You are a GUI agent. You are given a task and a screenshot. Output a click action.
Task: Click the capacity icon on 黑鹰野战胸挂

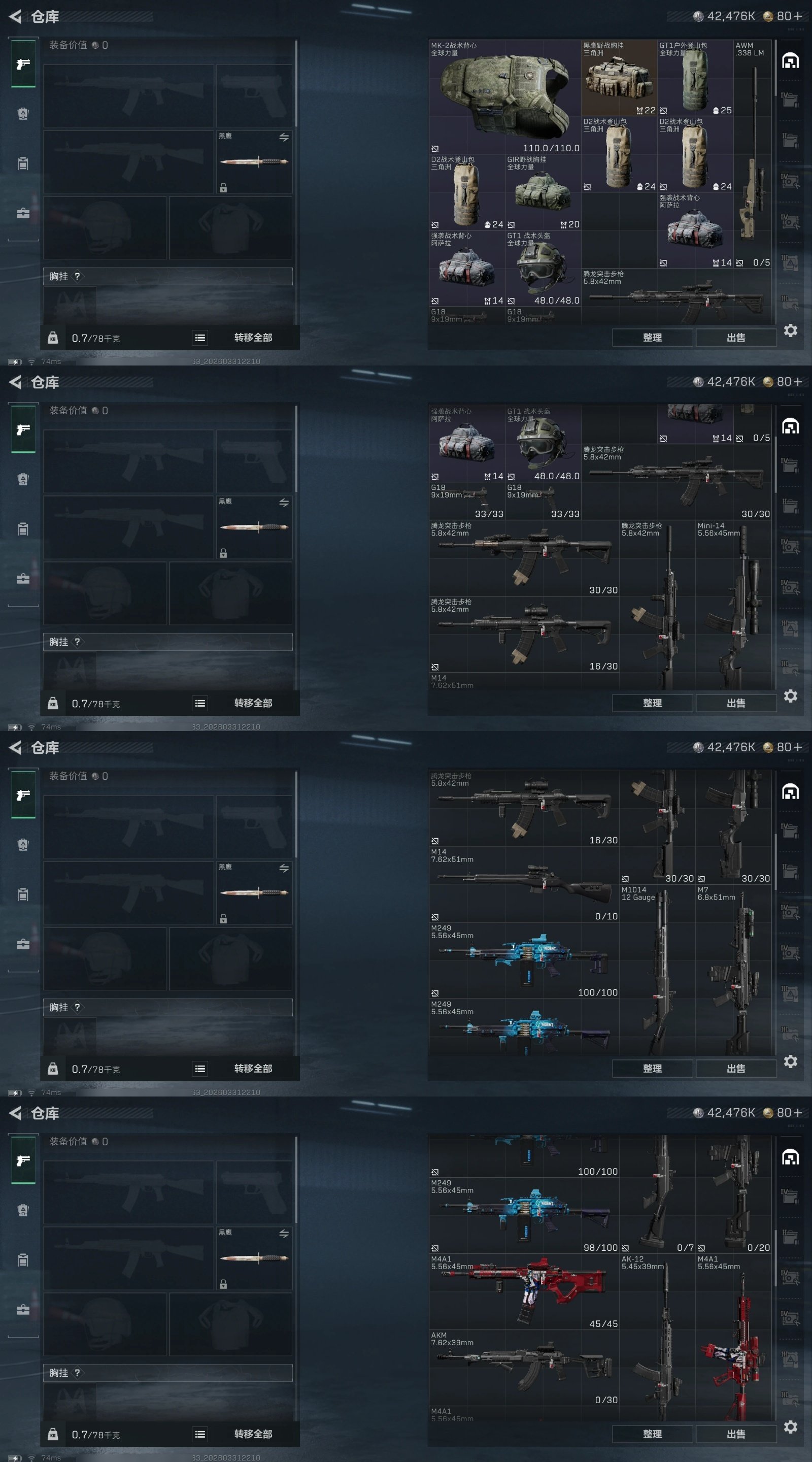click(x=639, y=110)
